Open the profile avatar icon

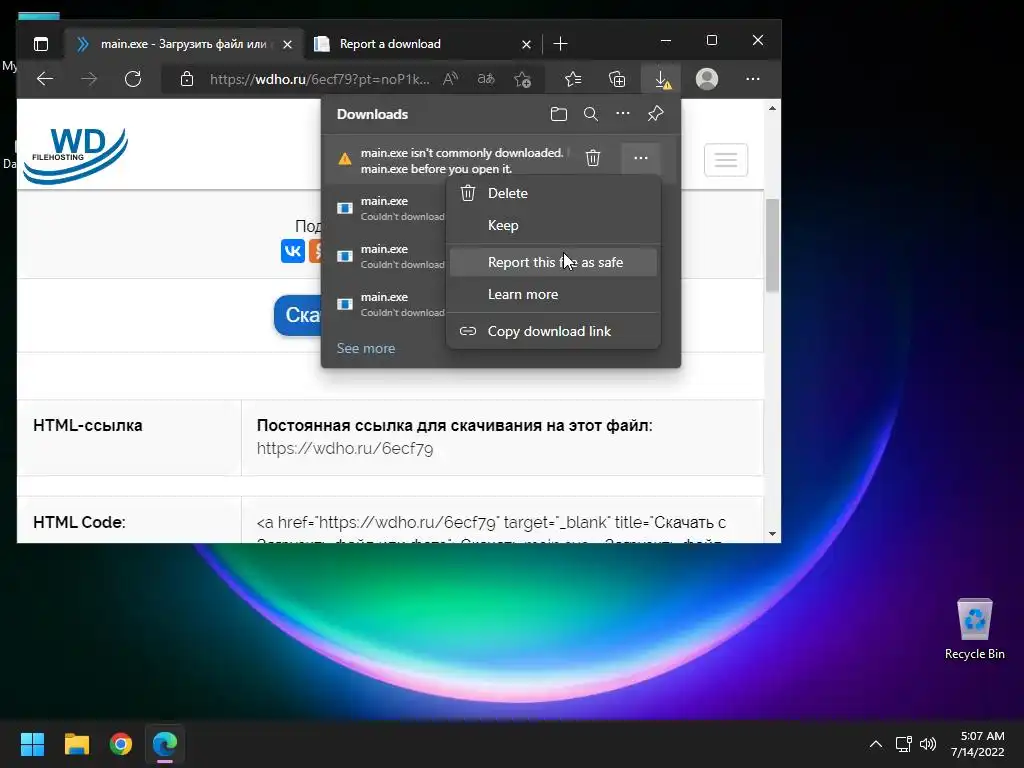[707, 79]
